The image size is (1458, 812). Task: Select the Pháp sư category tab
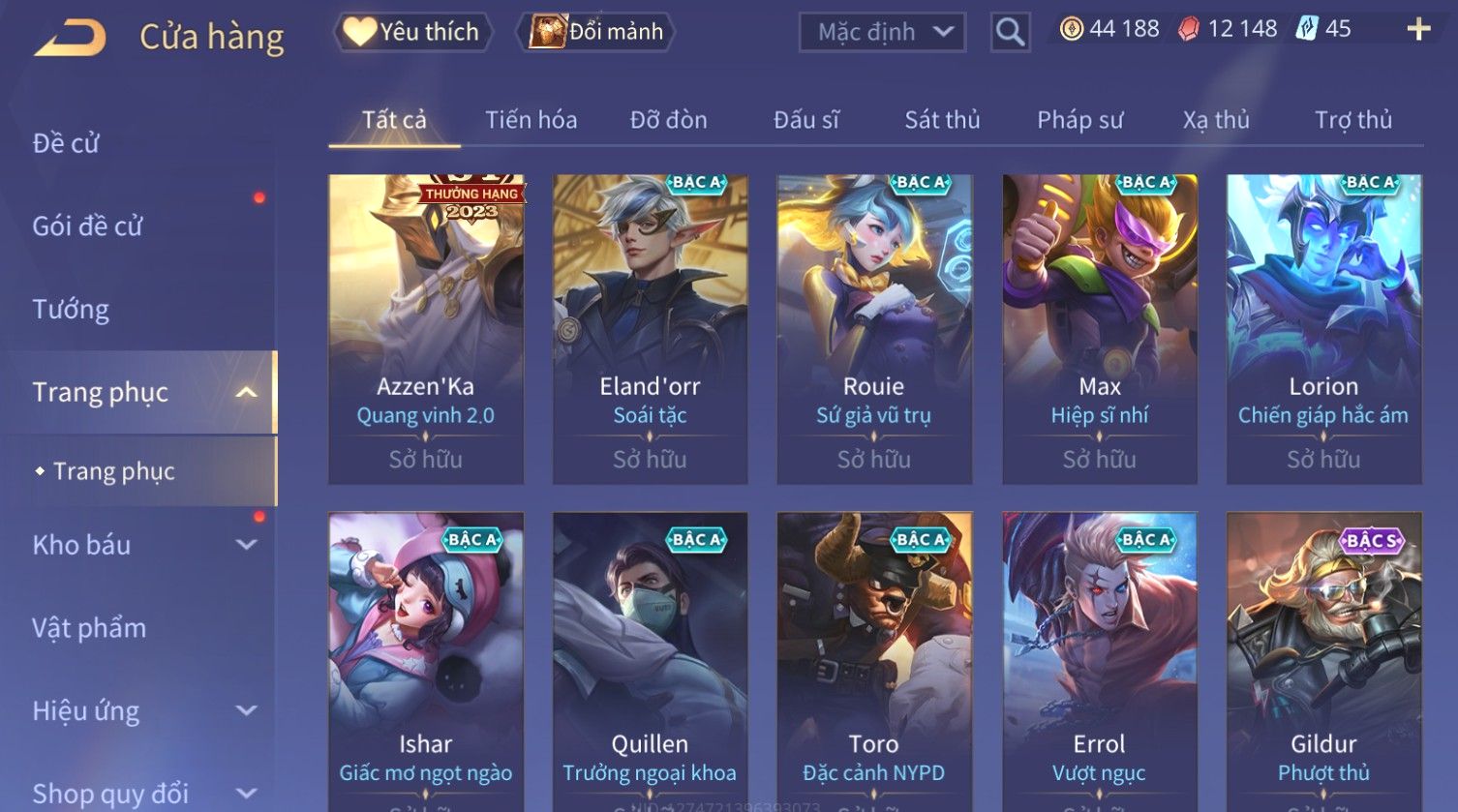tap(1079, 120)
